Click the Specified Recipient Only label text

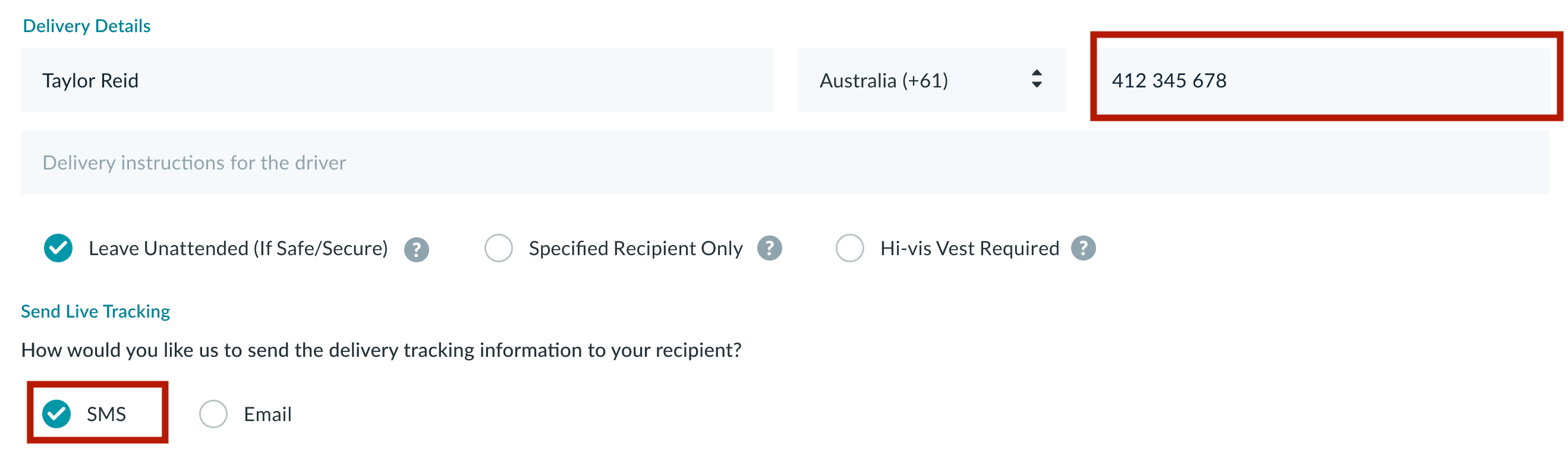point(635,249)
